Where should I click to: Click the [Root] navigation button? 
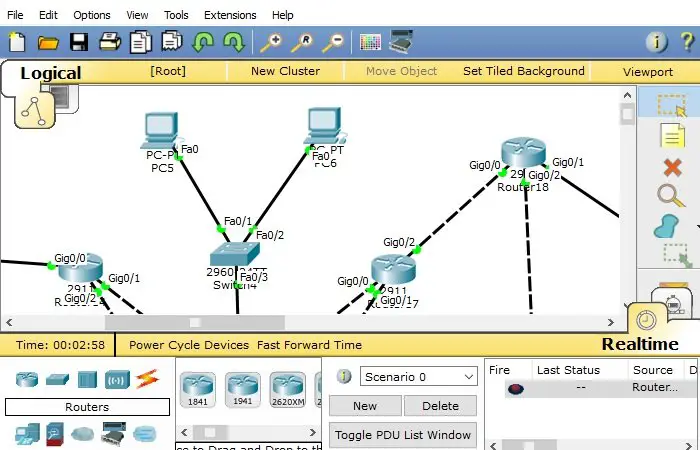click(x=168, y=71)
